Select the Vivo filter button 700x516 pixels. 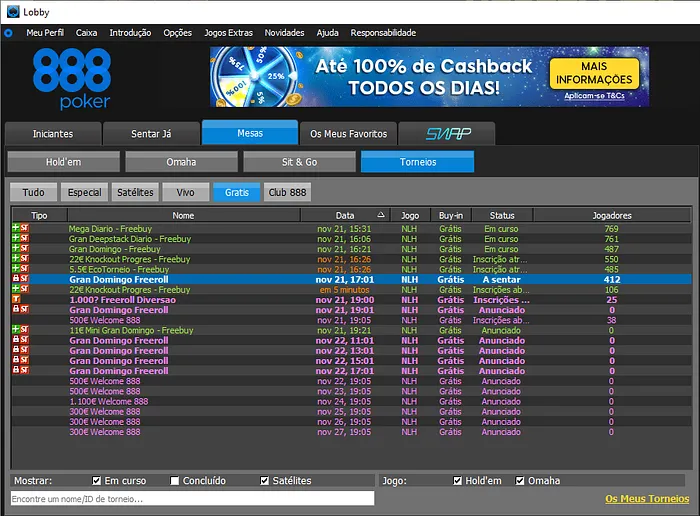click(185, 192)
